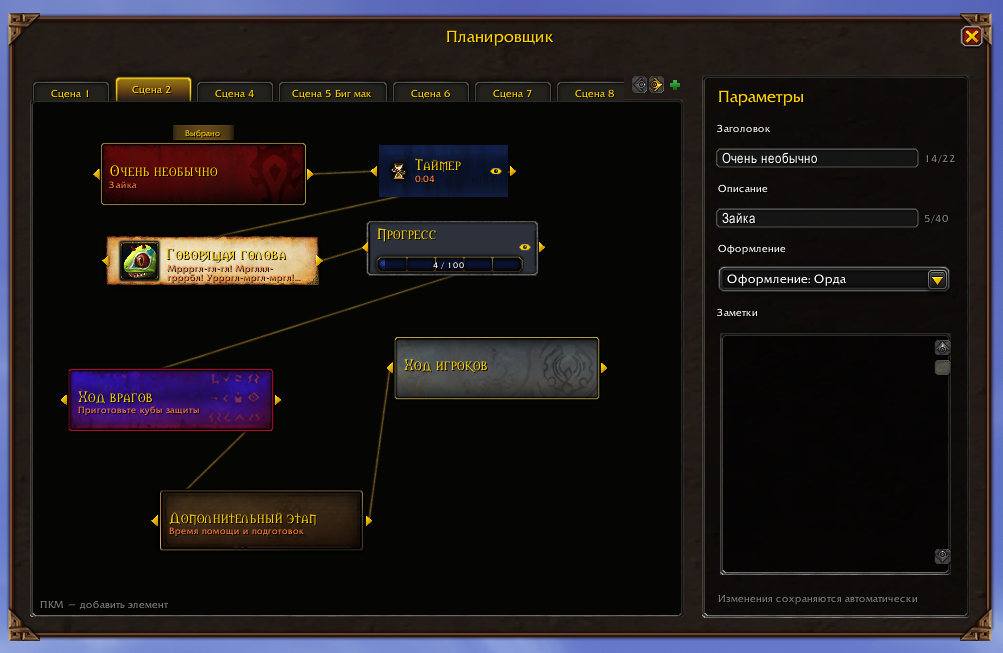The height and width of the screenshot is (653, 1003).
Task: Open the Оформление: Орда dropdown
Action: pos(833,279)
